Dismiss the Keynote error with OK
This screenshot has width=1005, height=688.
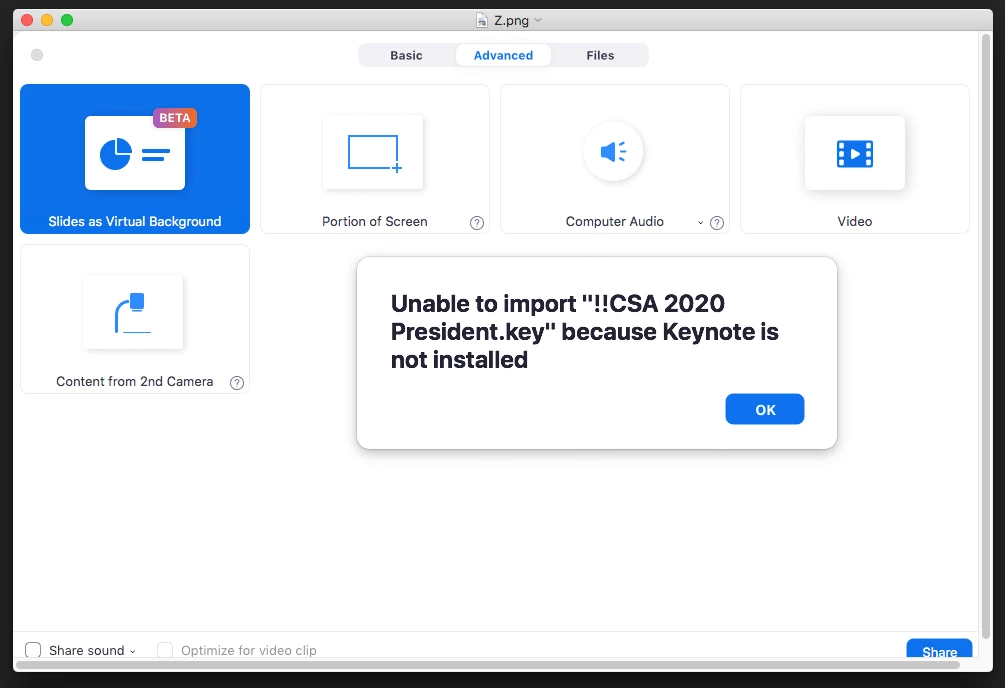(765, 409)
